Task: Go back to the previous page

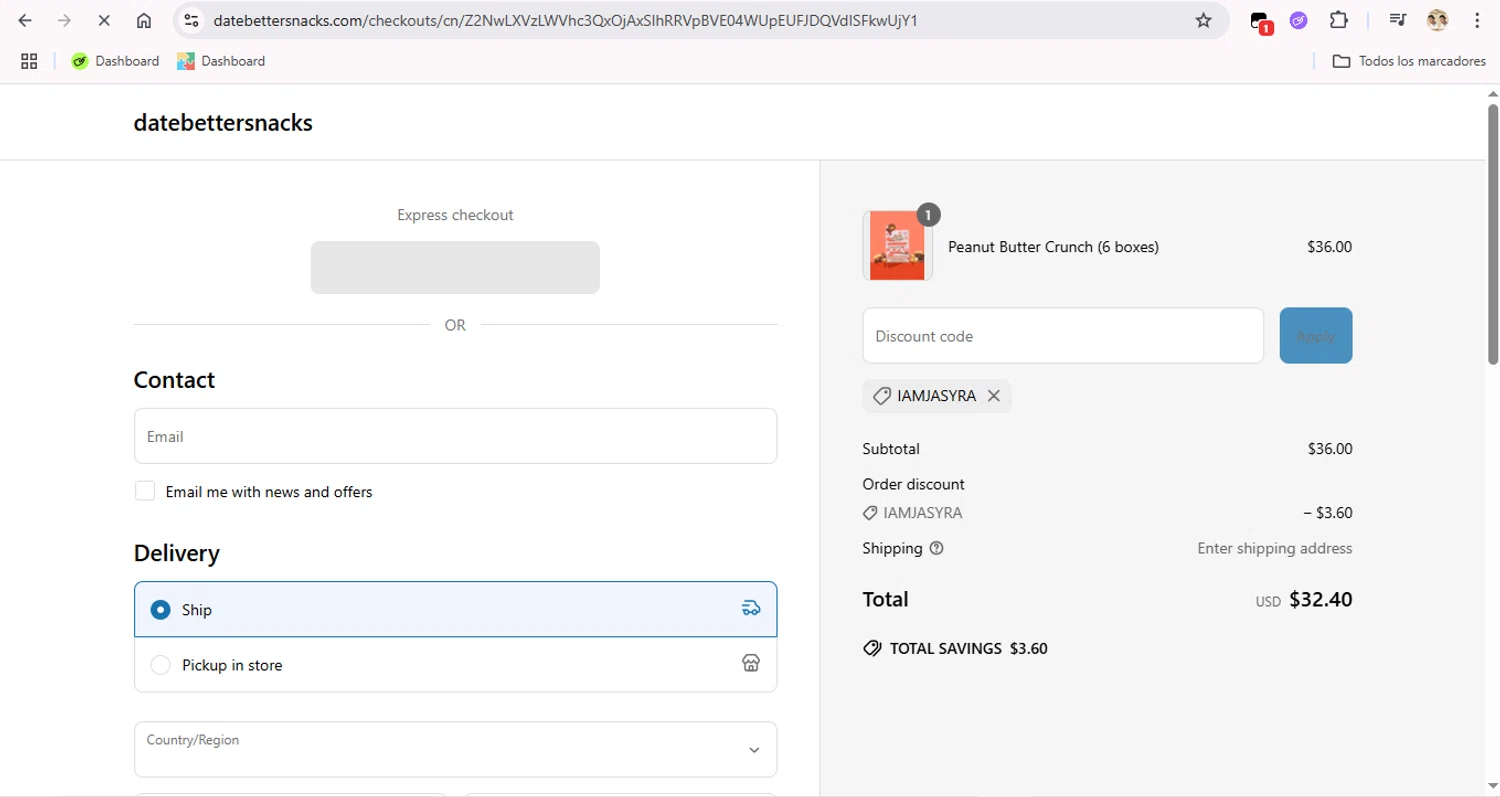Action: click(26, 20)
